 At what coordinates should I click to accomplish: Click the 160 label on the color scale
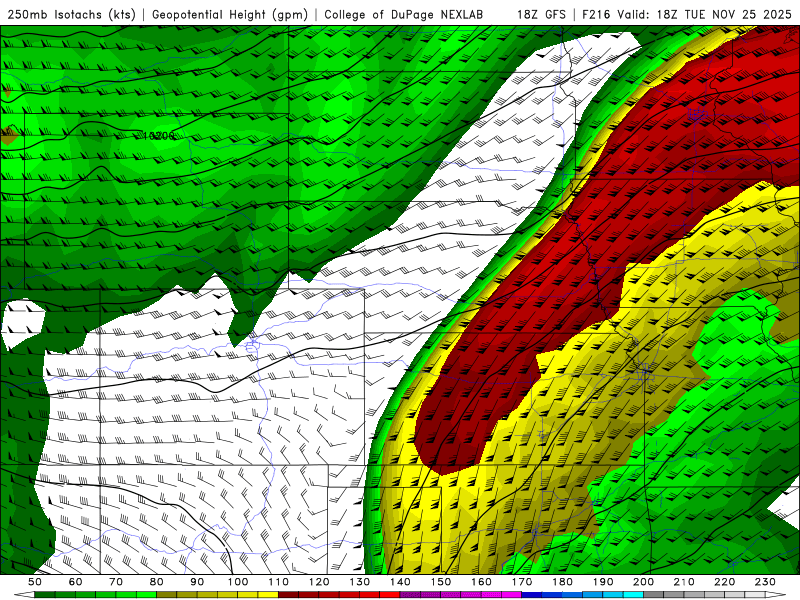point(481,582)
